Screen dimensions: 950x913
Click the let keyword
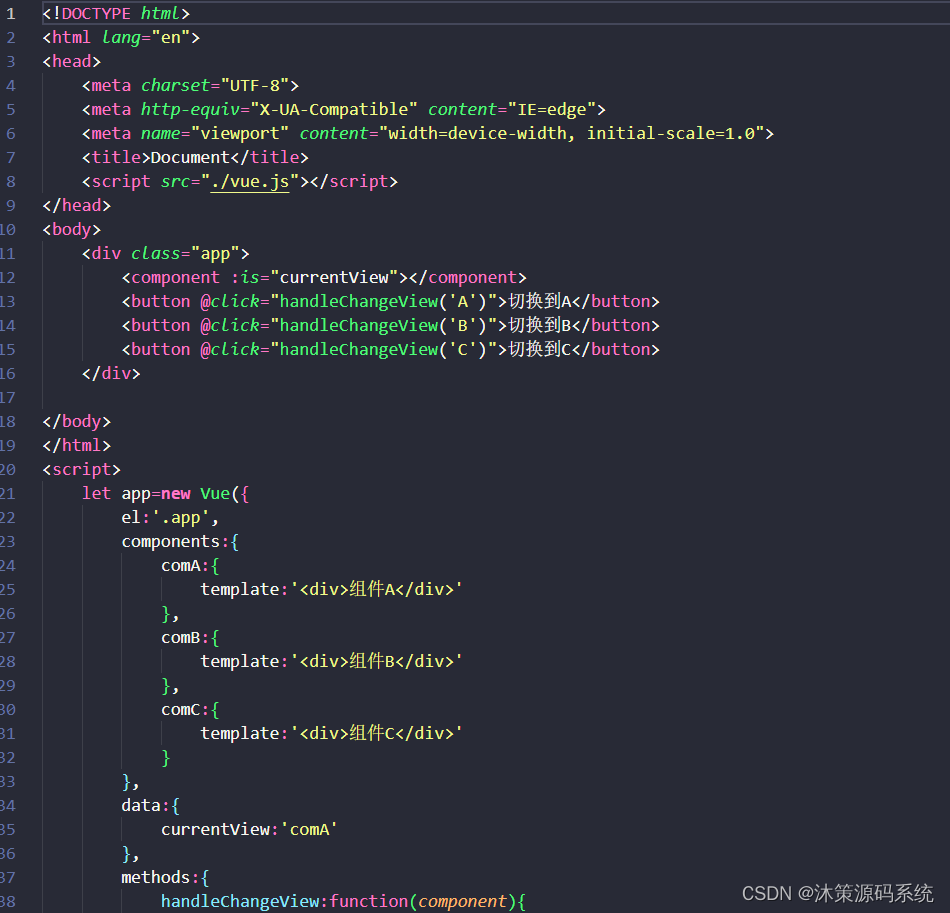click(96, 493)
